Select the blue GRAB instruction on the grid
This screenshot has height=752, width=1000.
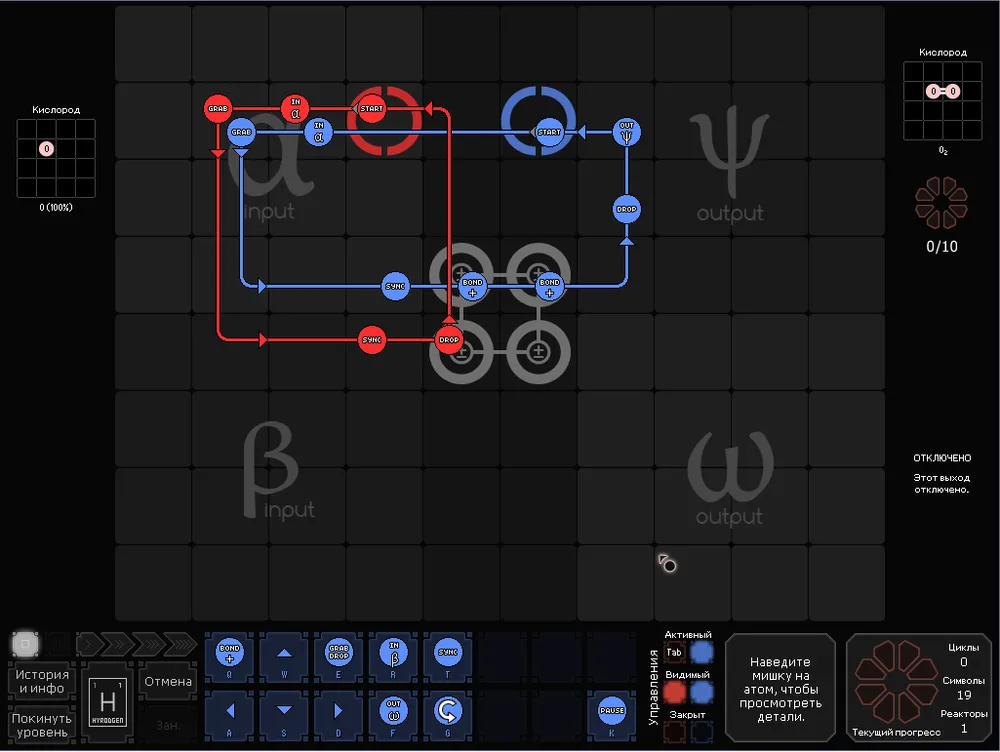241,132
